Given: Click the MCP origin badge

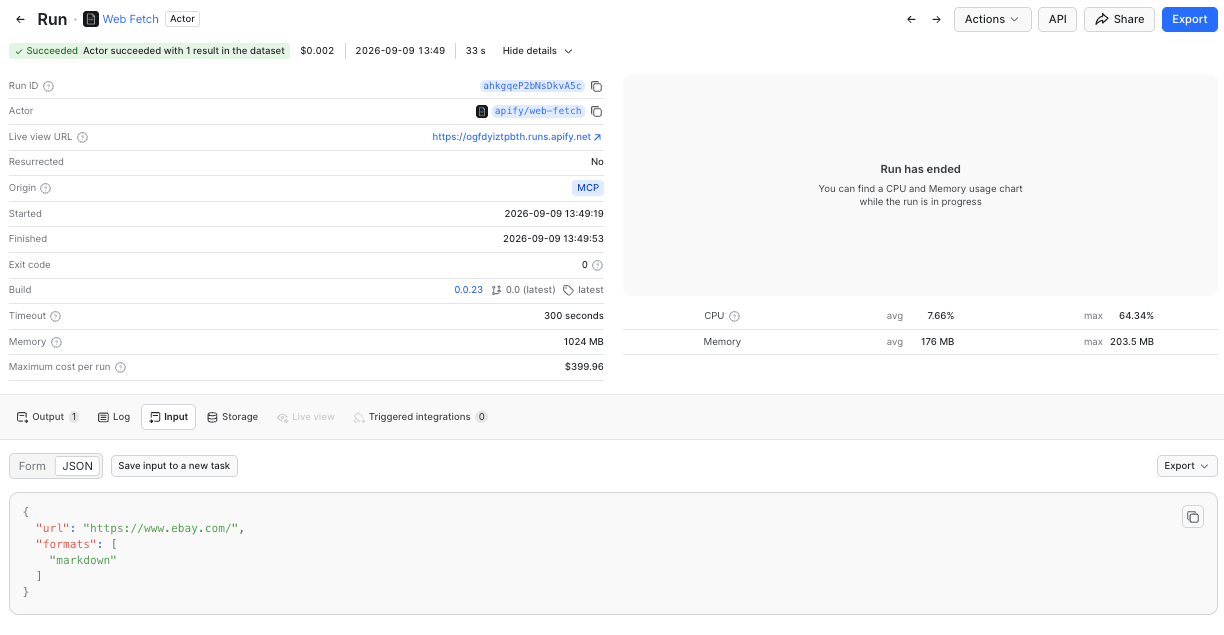Looking at the screenshot, I should tap(588, 188).
